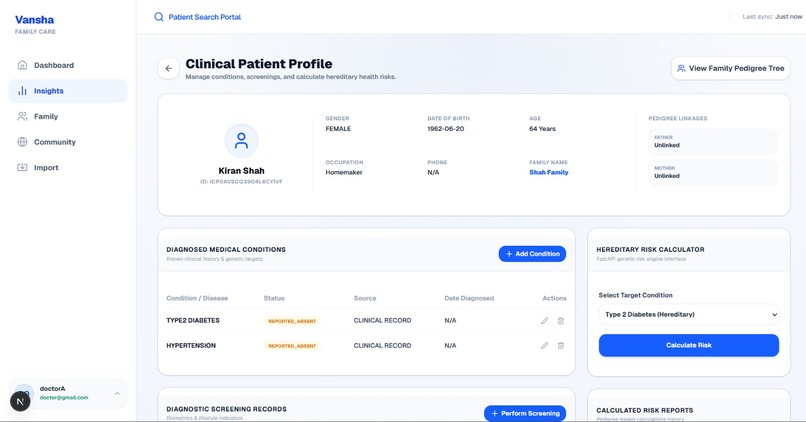This screenshot has width=806, height=422.
Task: Click the back arrow button
Action: [x=169, y=68]
